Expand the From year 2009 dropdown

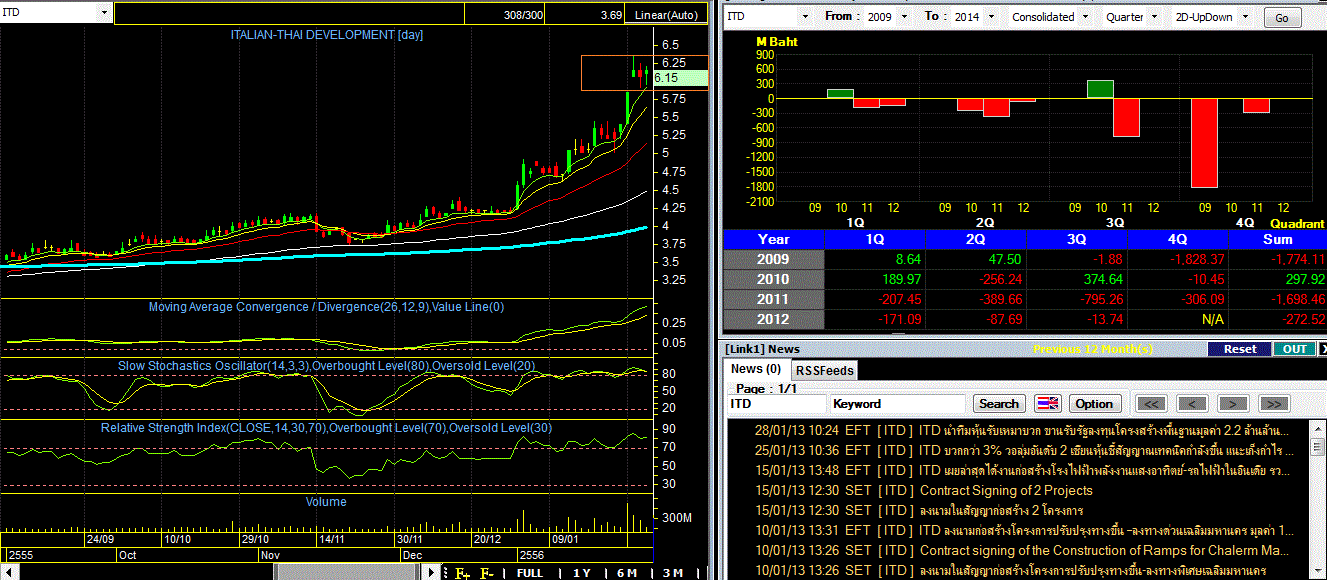(x=904, y=17)
